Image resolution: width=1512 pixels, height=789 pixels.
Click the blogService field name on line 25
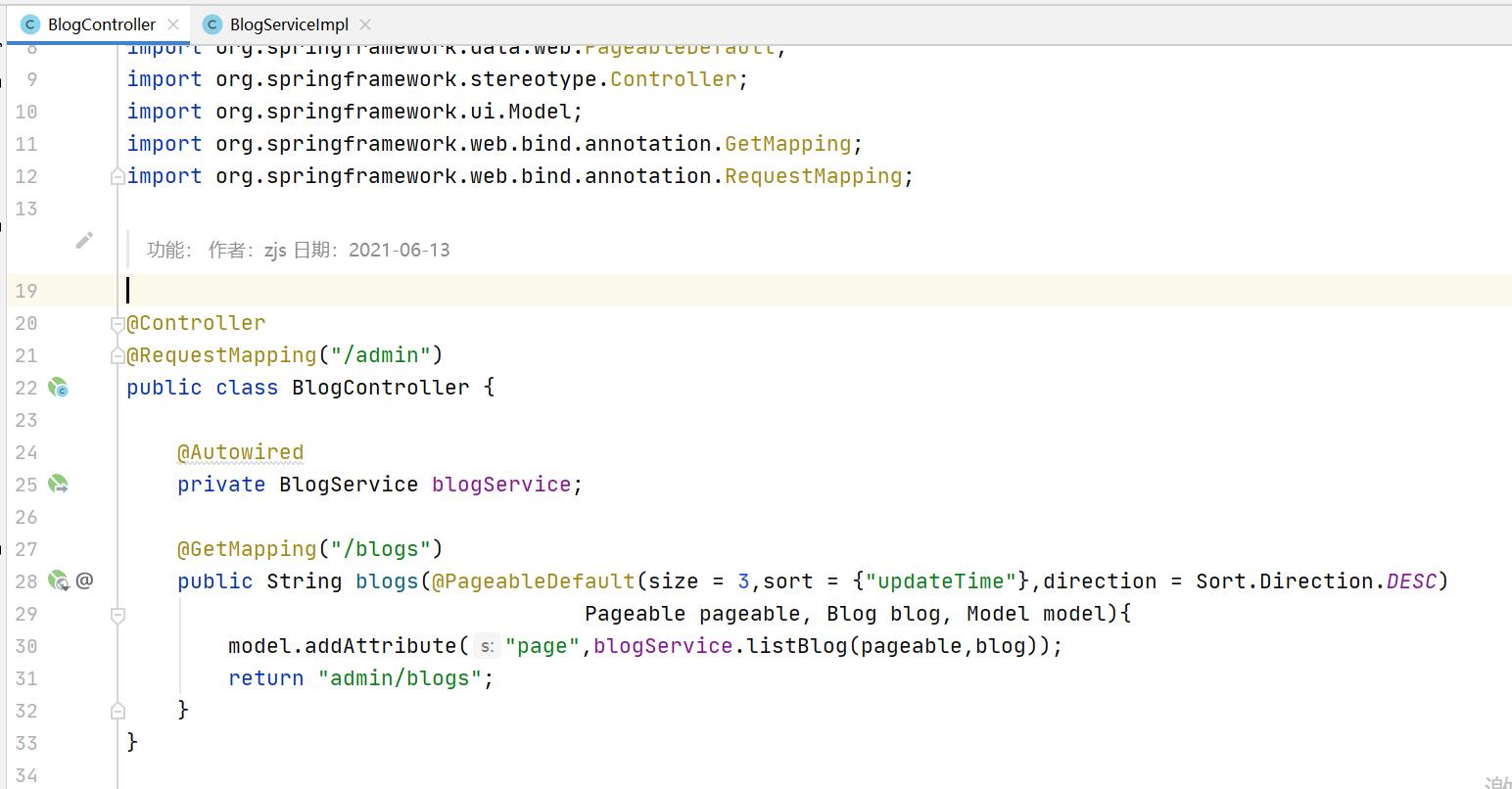point(501,485)
